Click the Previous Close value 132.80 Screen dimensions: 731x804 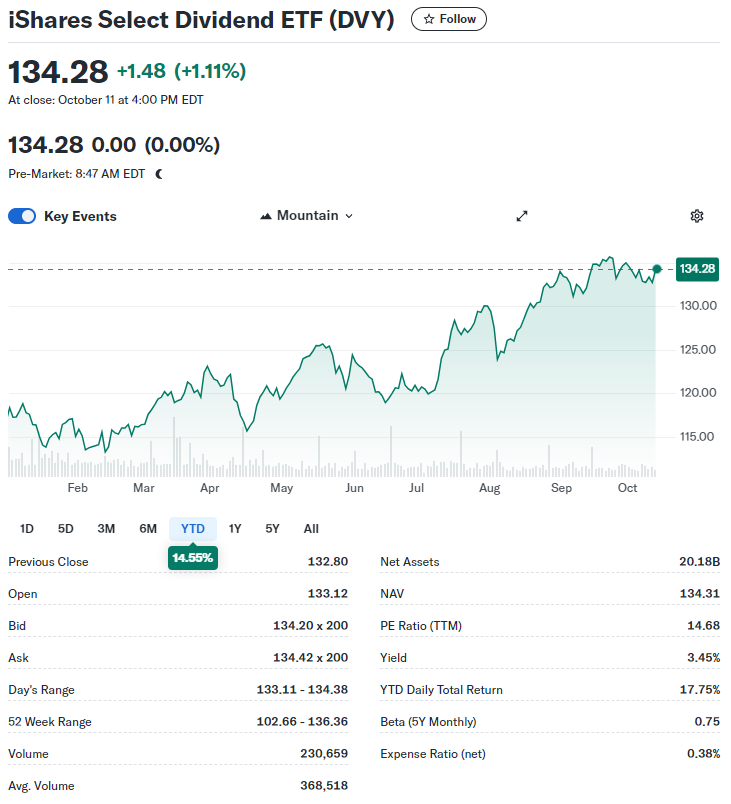[328, 561]
